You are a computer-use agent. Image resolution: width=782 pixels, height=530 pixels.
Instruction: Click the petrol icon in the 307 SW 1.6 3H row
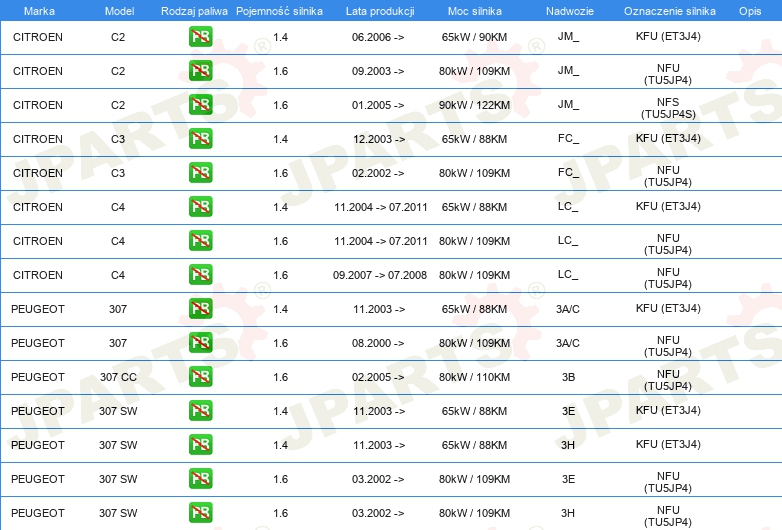pyautogui.click(x=200, y=513)
